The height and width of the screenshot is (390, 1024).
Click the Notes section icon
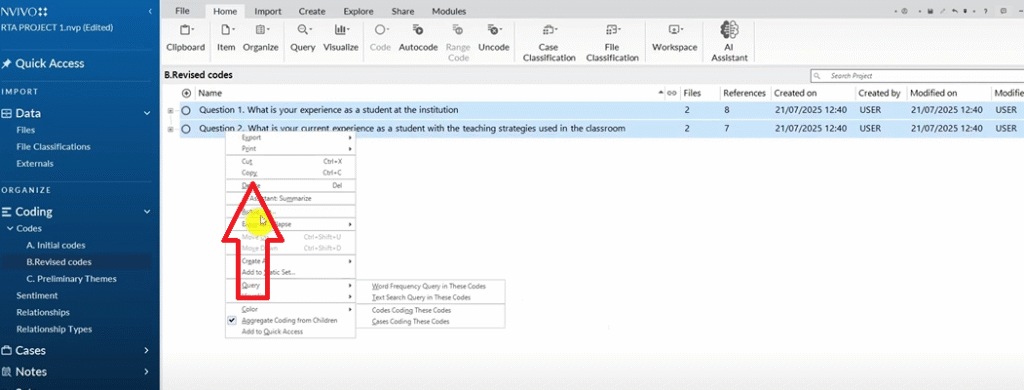click(x=7, y=372)
